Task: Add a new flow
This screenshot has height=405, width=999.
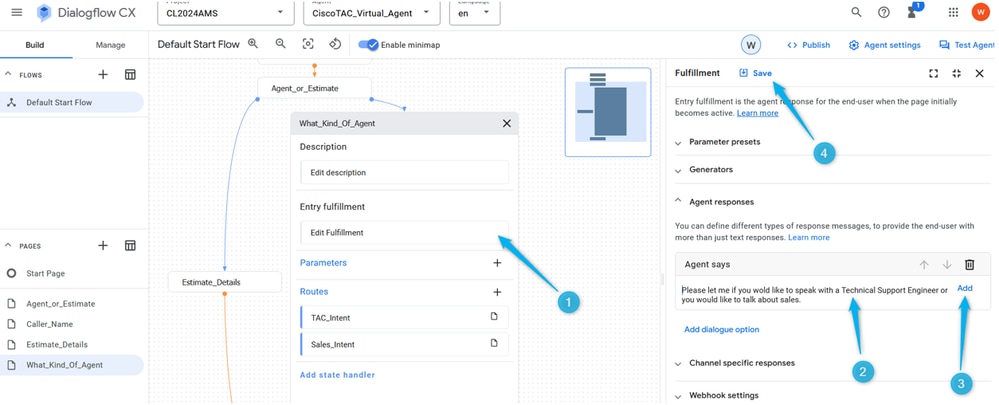Action: click(103, 75)
